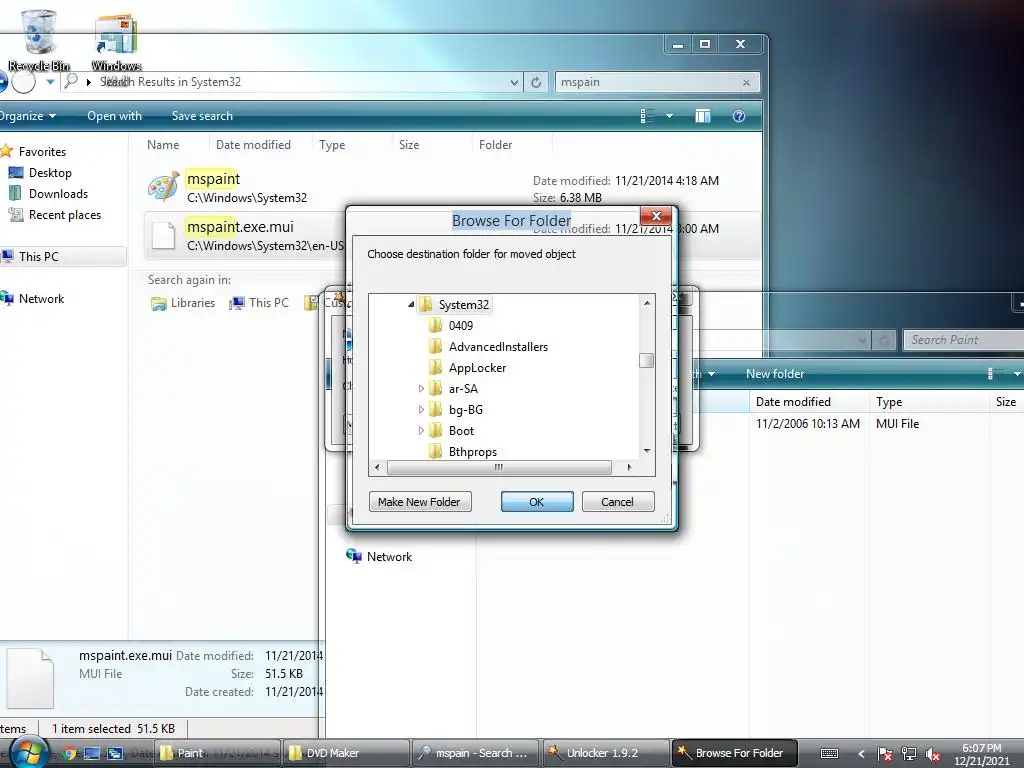The image size is (1024, 768).
Task: Select the 0409 folder
Action: pyautogui.click(x=460, y=326)
